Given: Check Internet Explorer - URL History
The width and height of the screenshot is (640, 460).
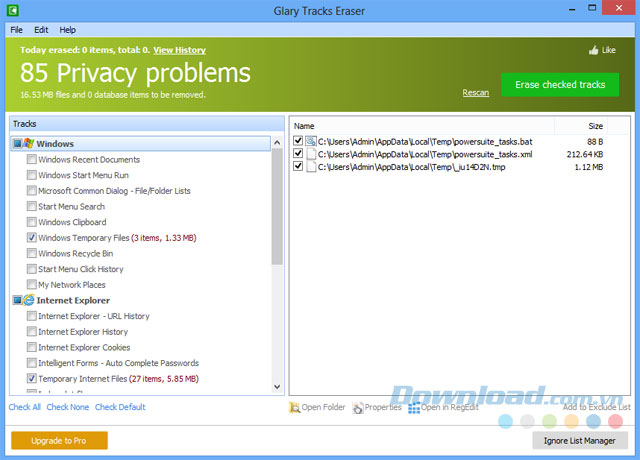Looking at the screenshot, I should coord(31,316).
